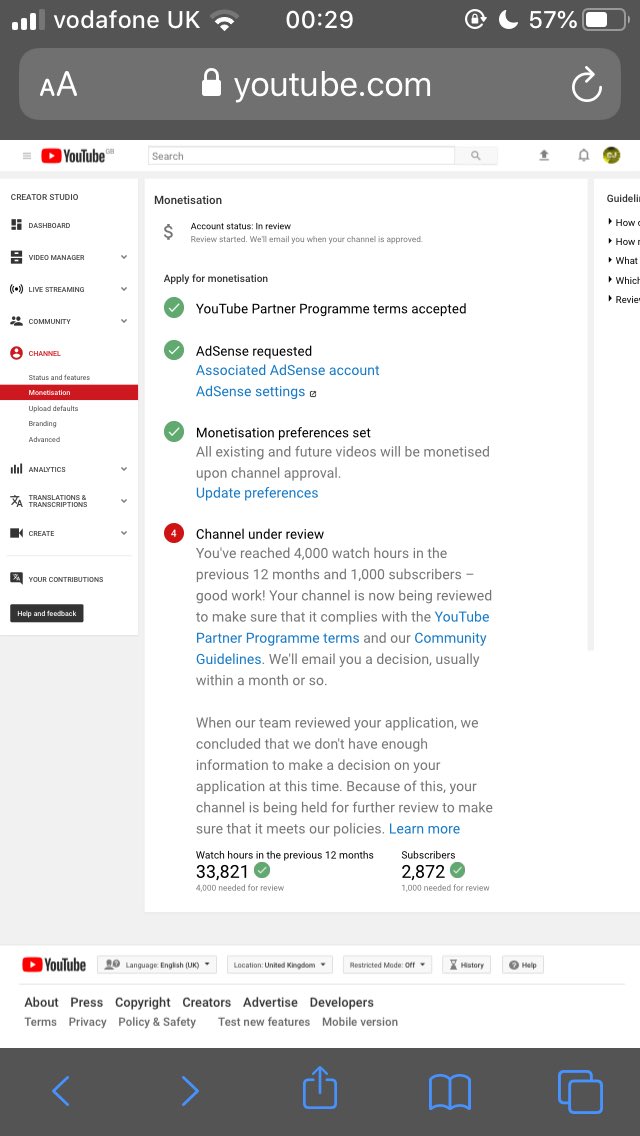Image resolution: width=640 pixels, height=1136 pixels.
Task: Open the footer Creators link
Action: click(x=207, y=1003)
